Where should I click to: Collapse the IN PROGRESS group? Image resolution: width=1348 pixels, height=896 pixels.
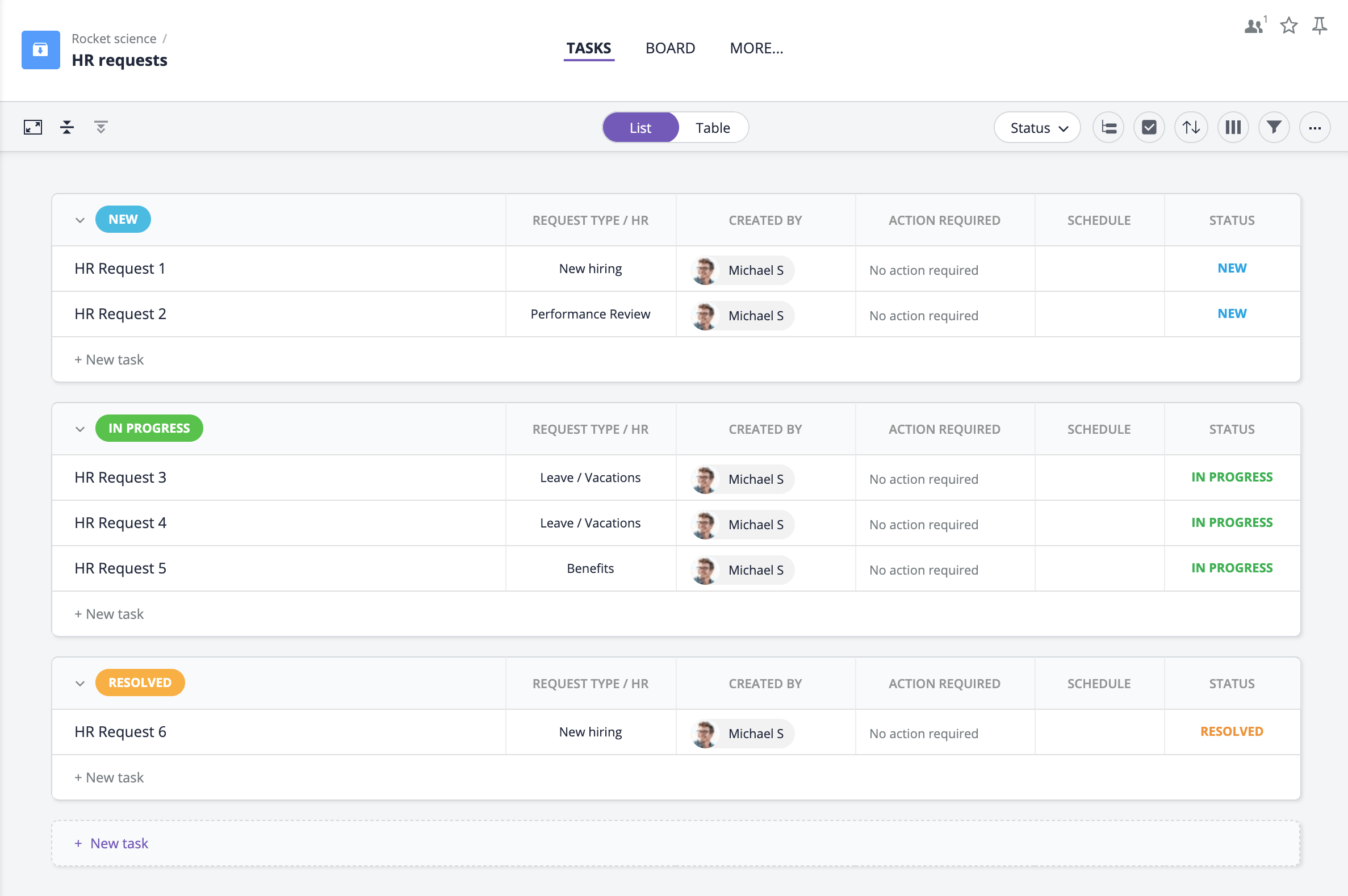80,429
